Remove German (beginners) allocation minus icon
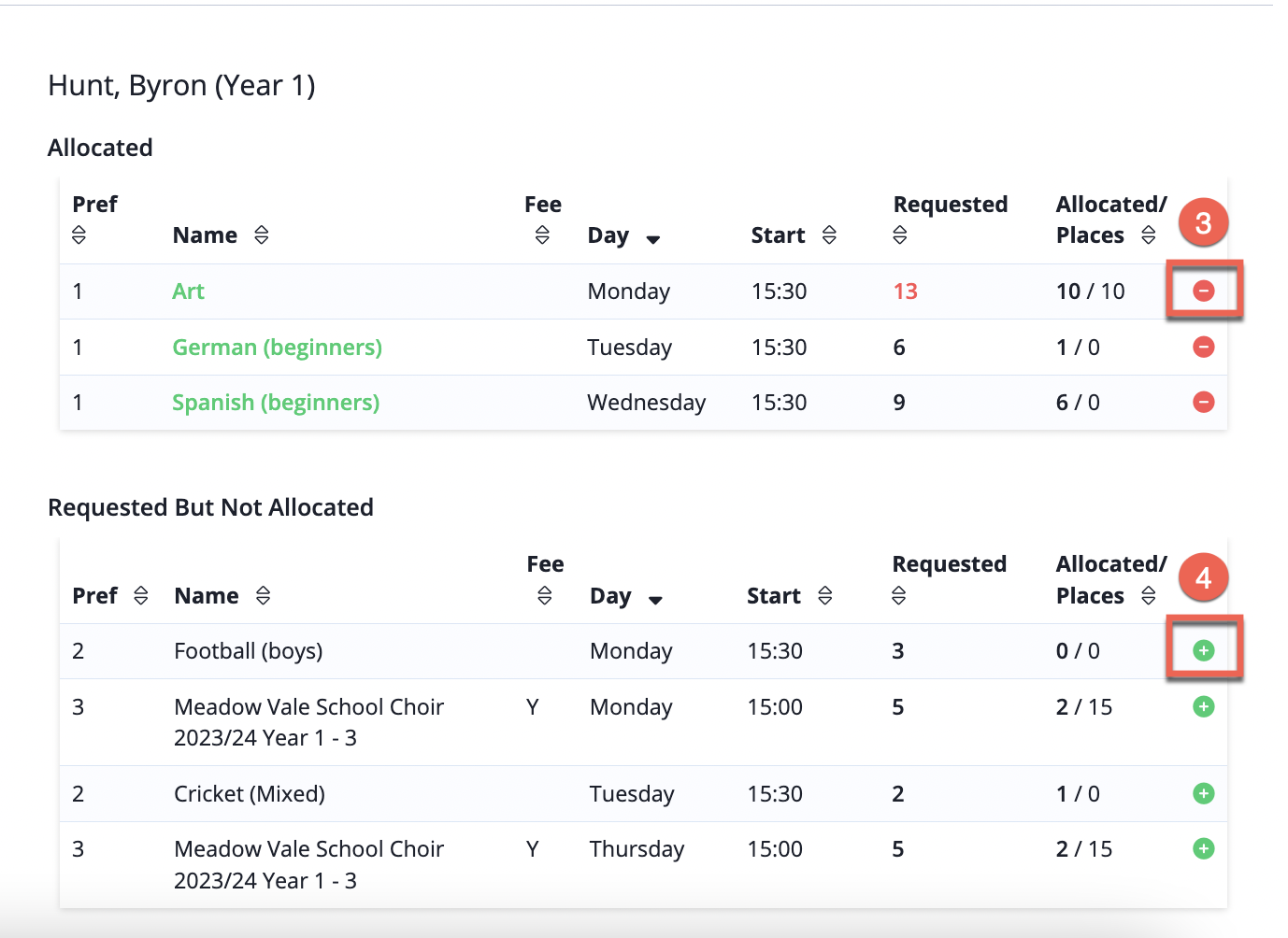Screen dimensions: 1288x938 tap(1204, 347)
